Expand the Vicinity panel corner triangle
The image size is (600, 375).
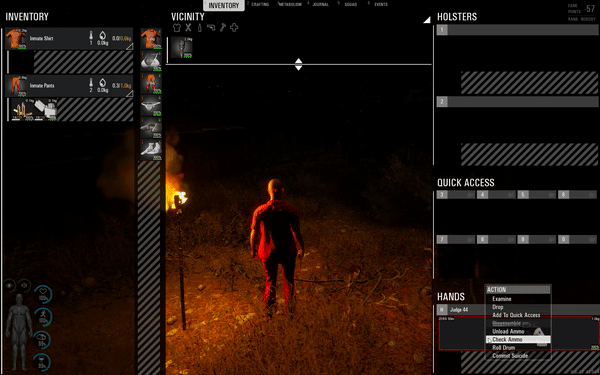pos(427,20)
